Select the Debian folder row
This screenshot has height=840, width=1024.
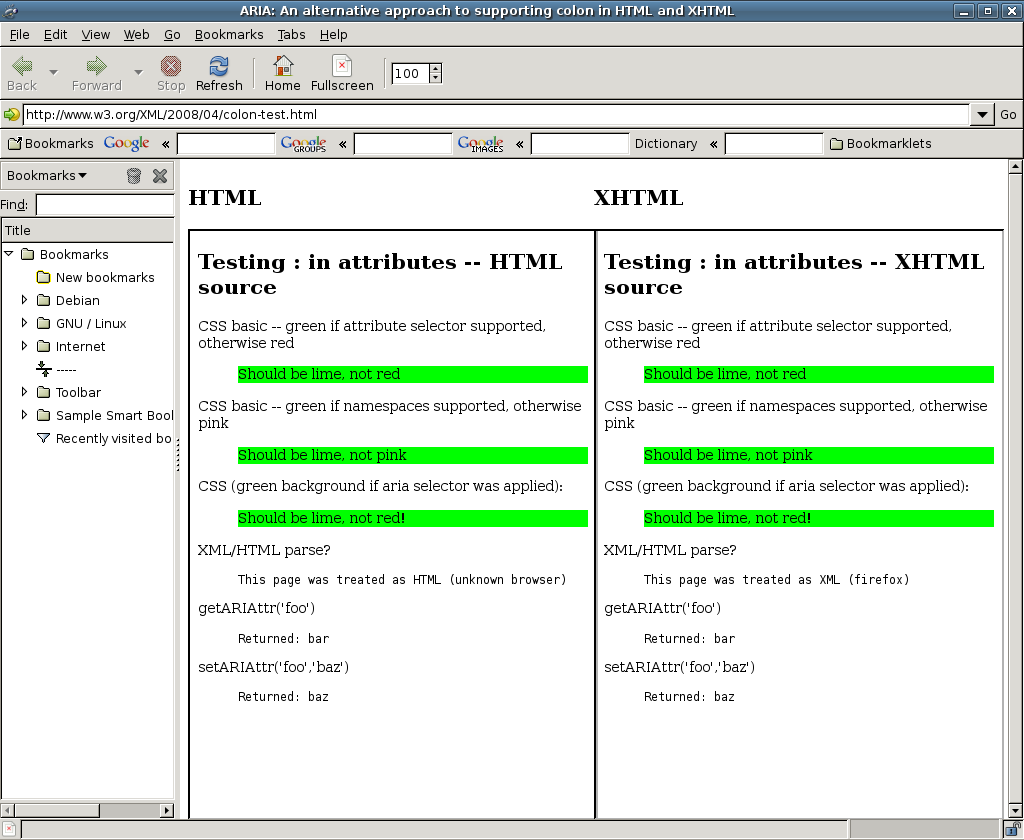coord(69,300)
